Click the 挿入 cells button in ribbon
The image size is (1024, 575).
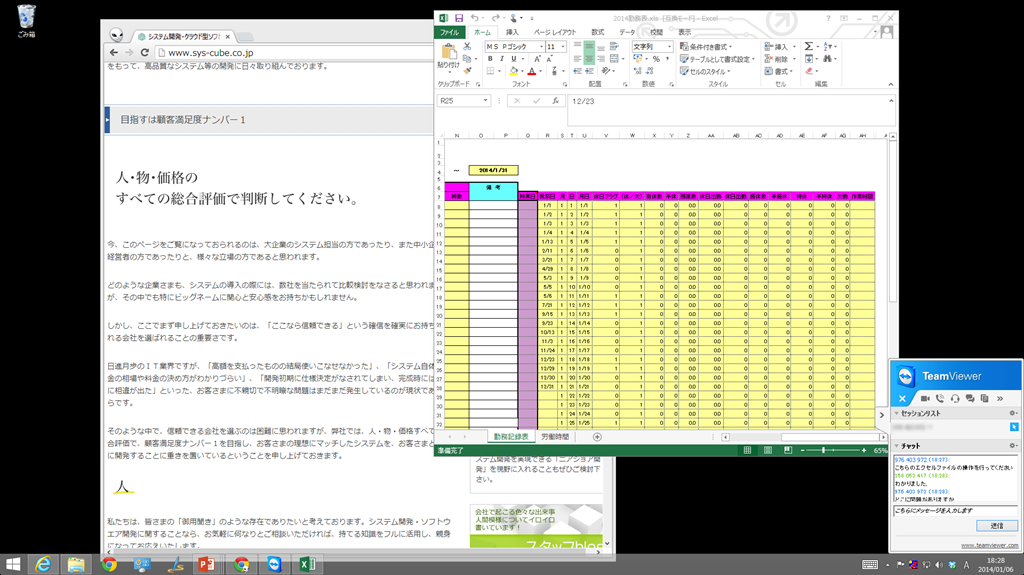point(780,46)
